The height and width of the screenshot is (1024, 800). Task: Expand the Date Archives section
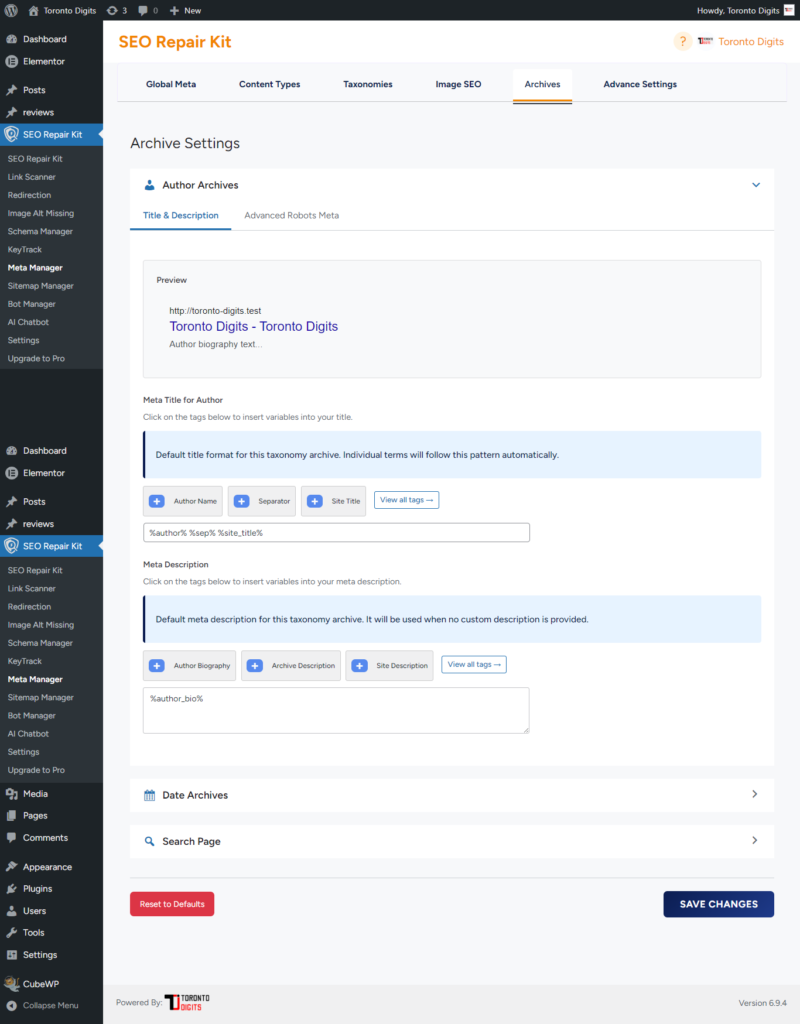[x=755, y=794]
